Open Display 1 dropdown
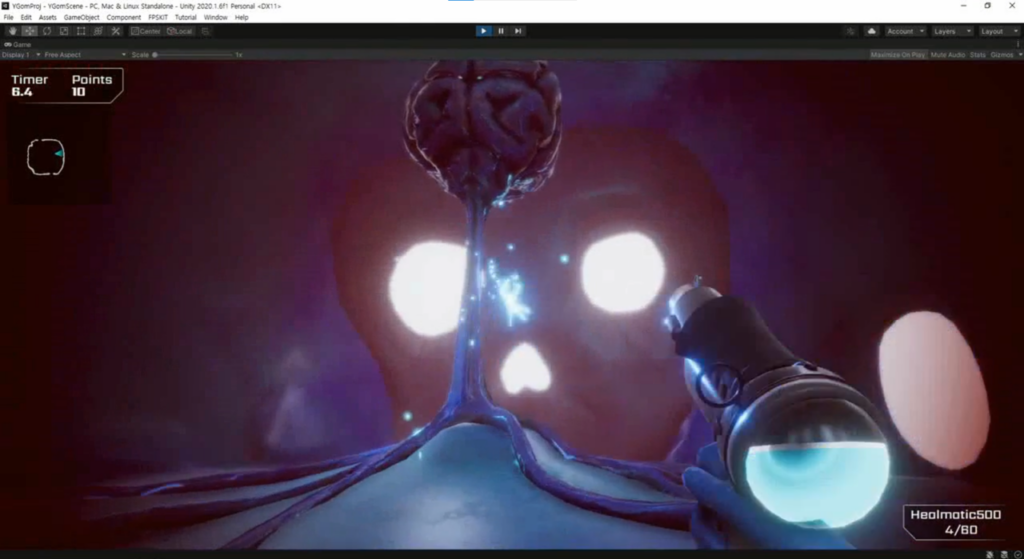 pyautogui.click(x=21, y=55)
